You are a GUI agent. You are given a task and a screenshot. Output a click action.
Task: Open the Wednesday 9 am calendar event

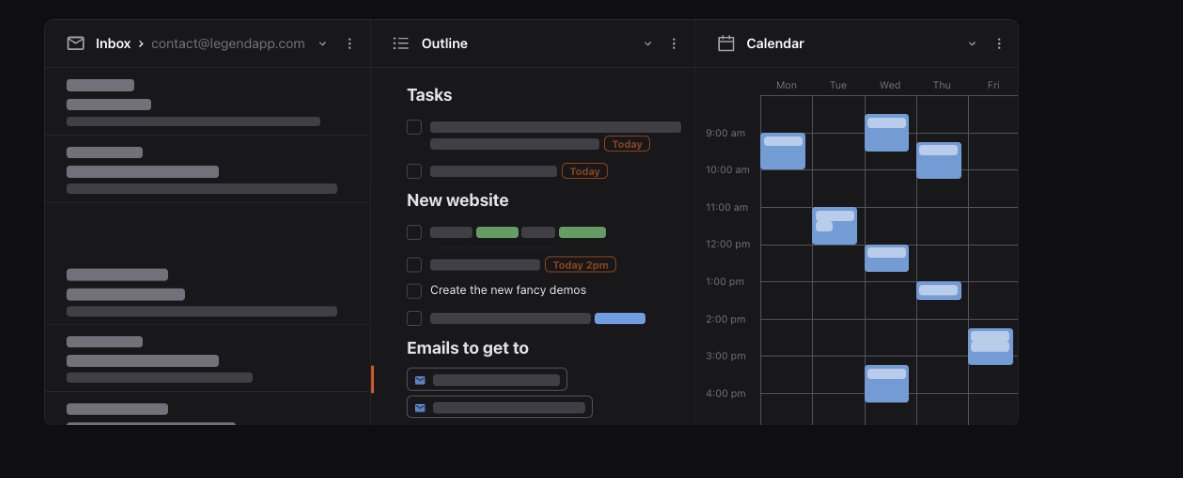886,133
